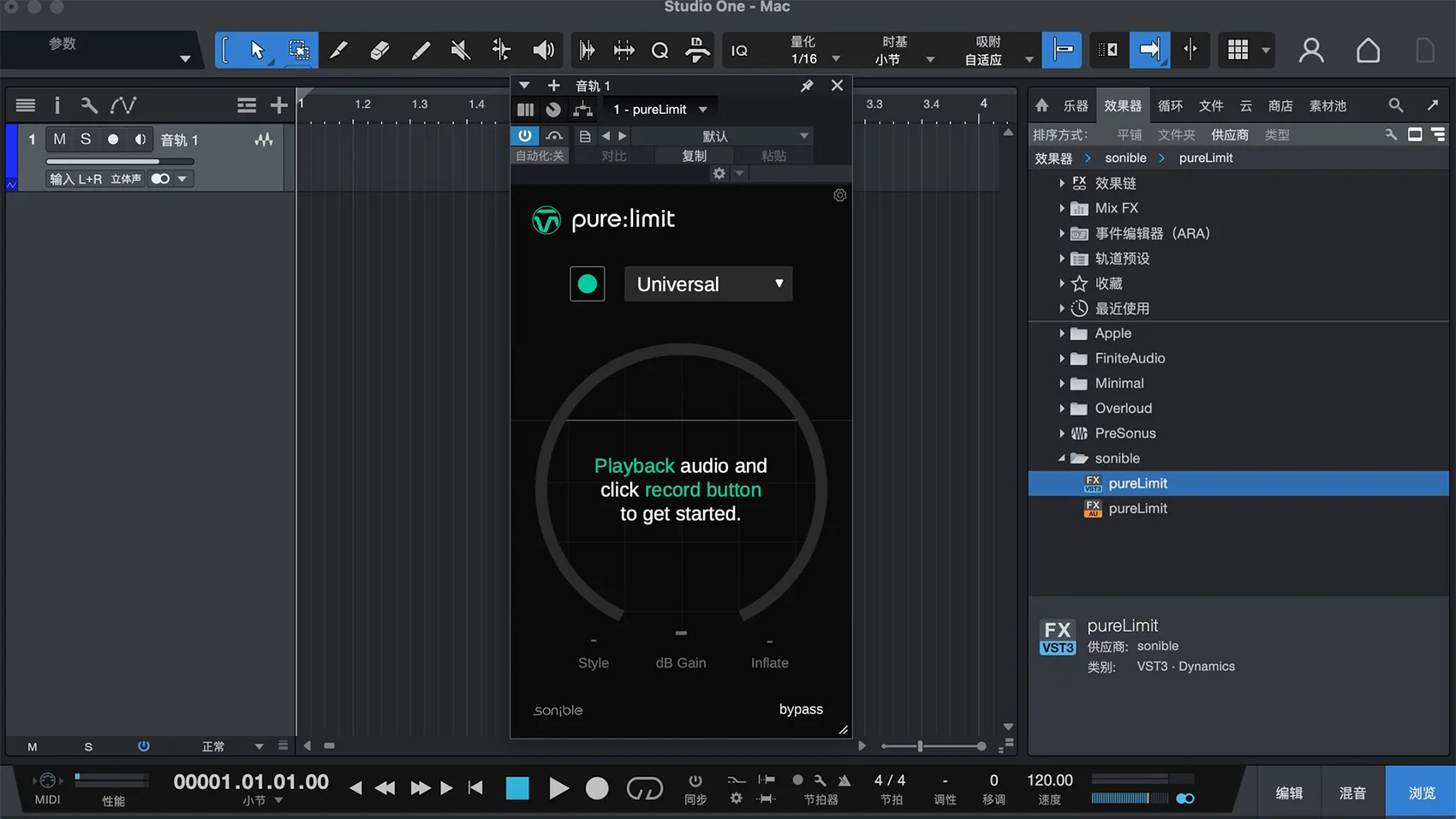This screenshot has height=819, width=1456.
Task: Toggle the pureLimit plugin power button
Action: point(525,135)
